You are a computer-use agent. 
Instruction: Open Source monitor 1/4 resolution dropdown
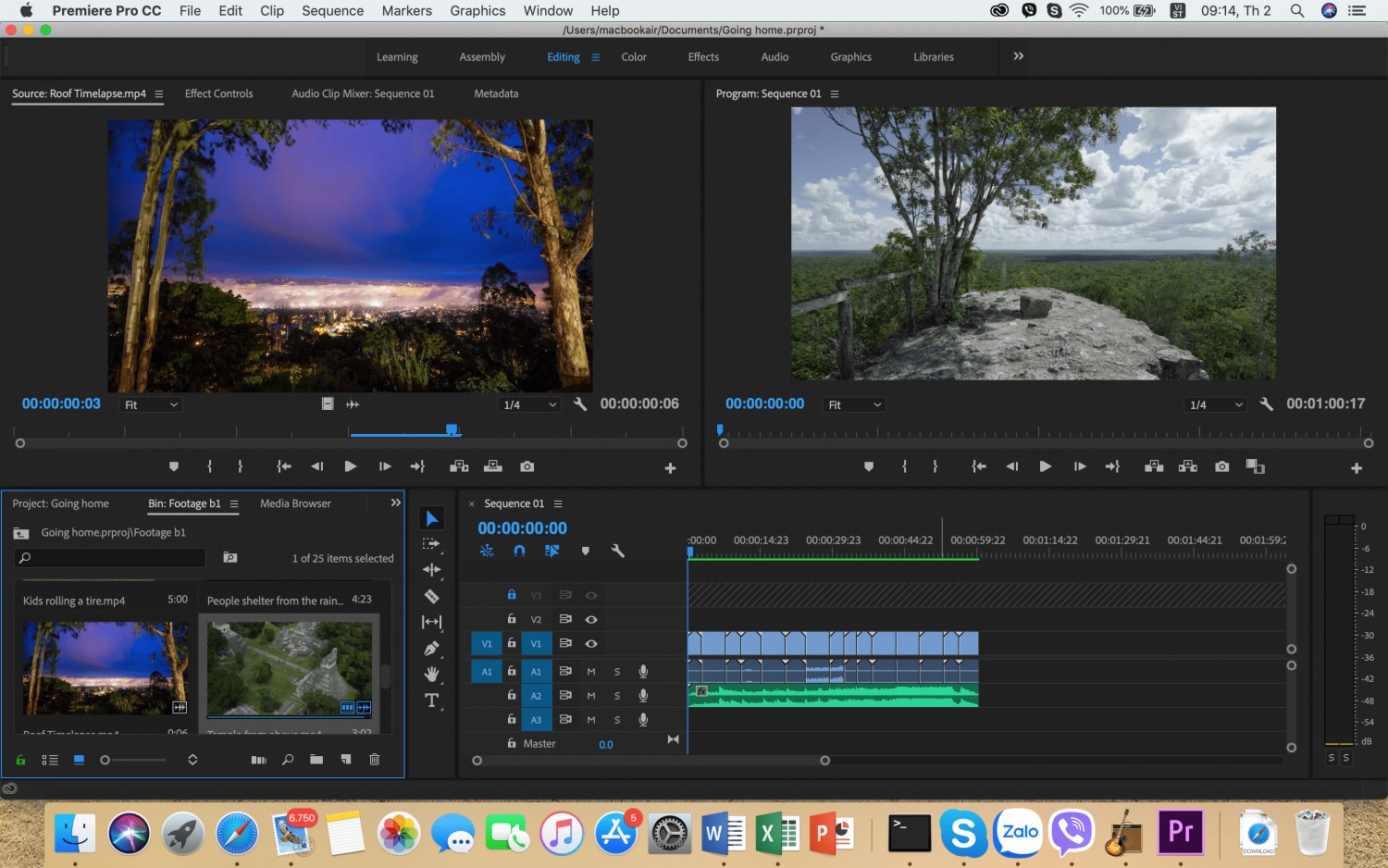pyautogui.click(x=530, y=404)
